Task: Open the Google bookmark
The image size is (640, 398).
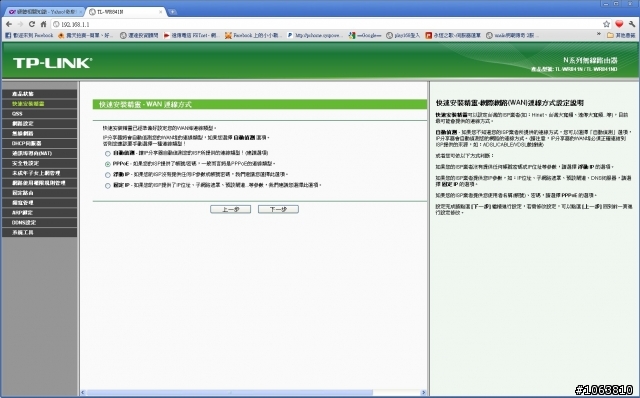Action: [x=364, y=36]
